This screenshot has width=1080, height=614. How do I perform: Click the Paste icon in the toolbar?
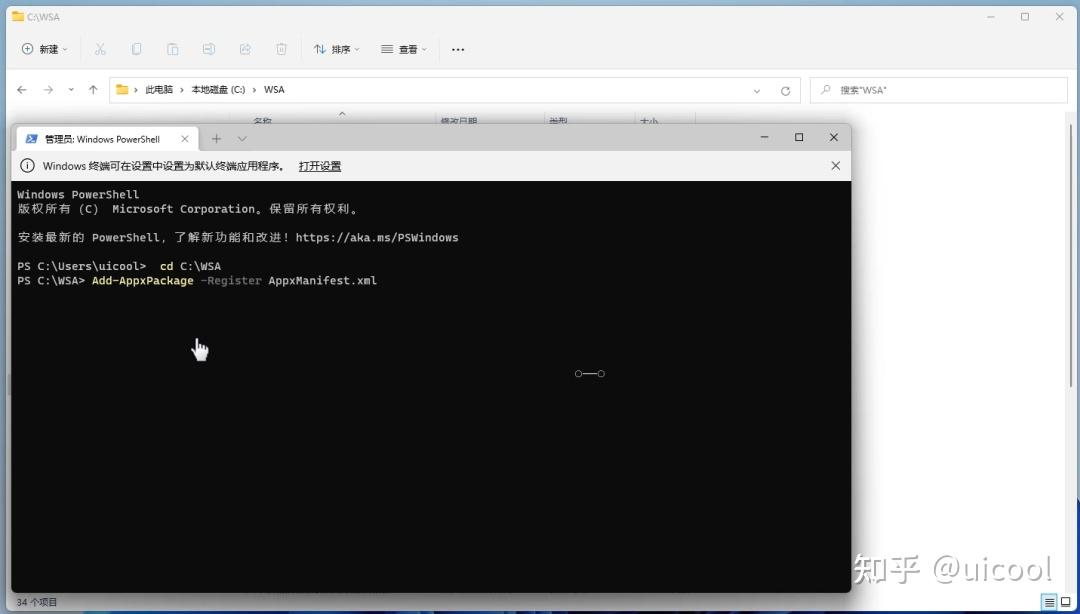(x=172, y=48)
